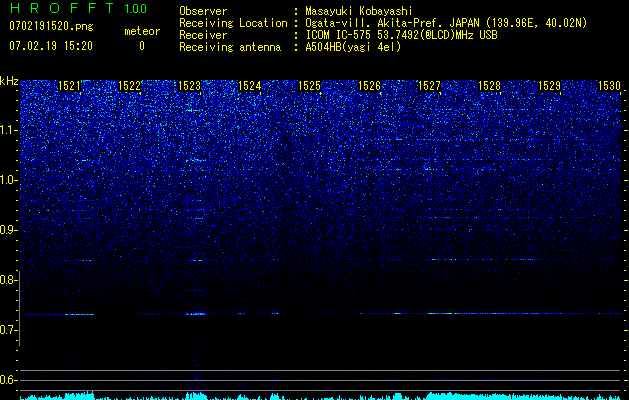Click the 1526 time marker

coord(369,86)
